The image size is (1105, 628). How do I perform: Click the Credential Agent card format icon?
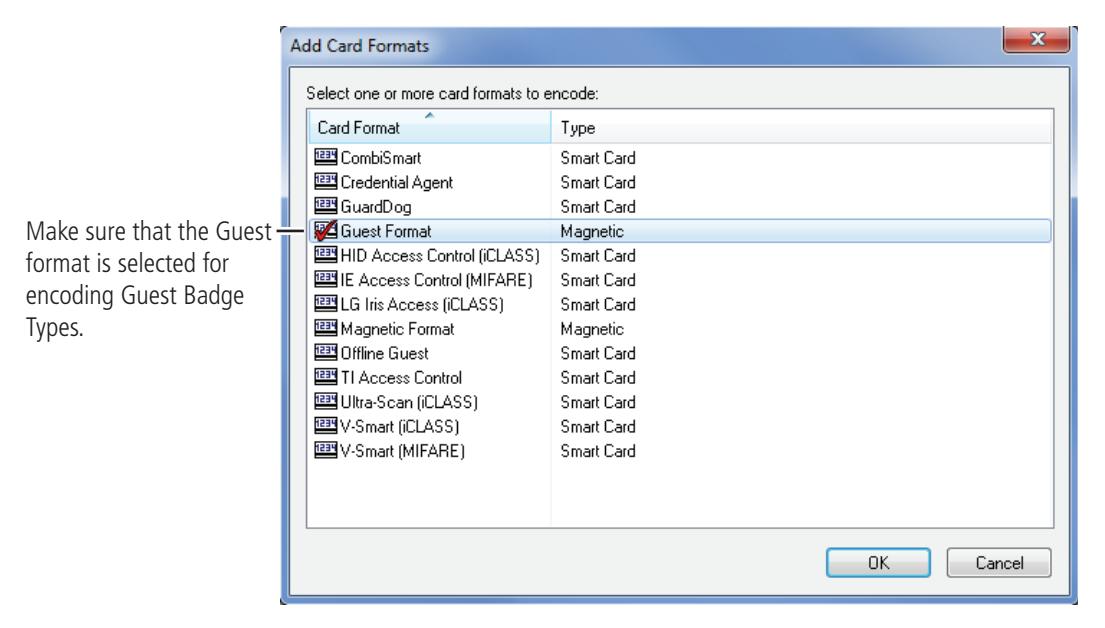[x=325, y=181]
